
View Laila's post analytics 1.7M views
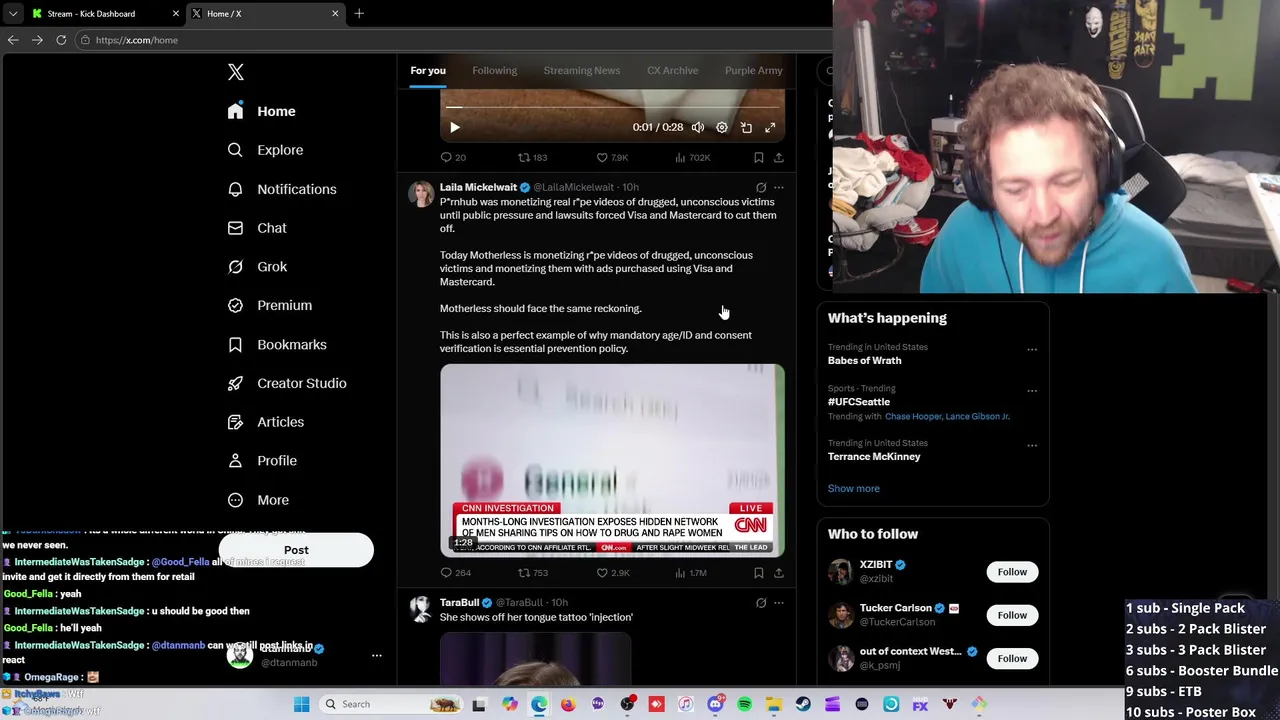point(692,573)
